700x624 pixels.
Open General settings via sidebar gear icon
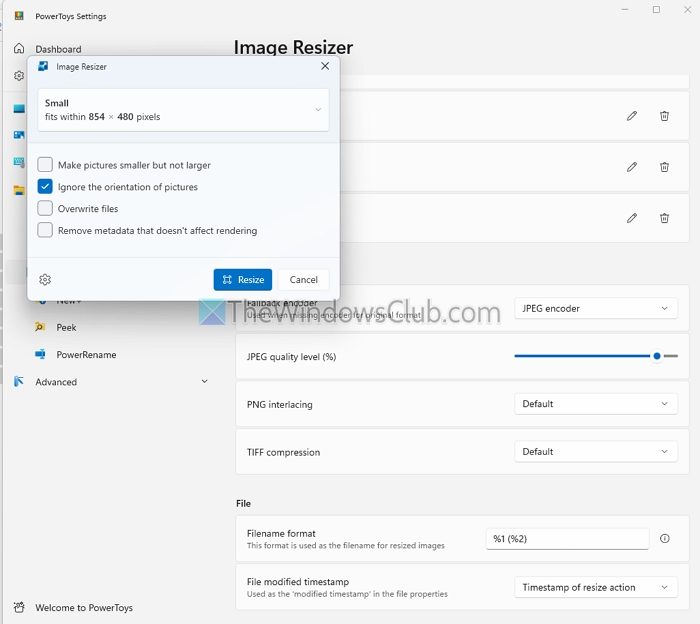click(19, 75)
